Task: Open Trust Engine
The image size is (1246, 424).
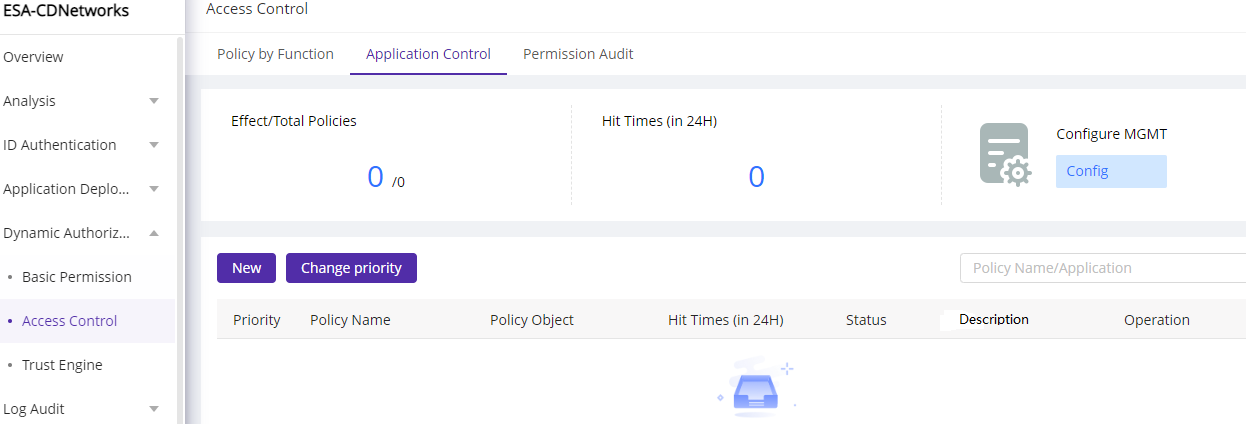Action: [x=62, y=365]
